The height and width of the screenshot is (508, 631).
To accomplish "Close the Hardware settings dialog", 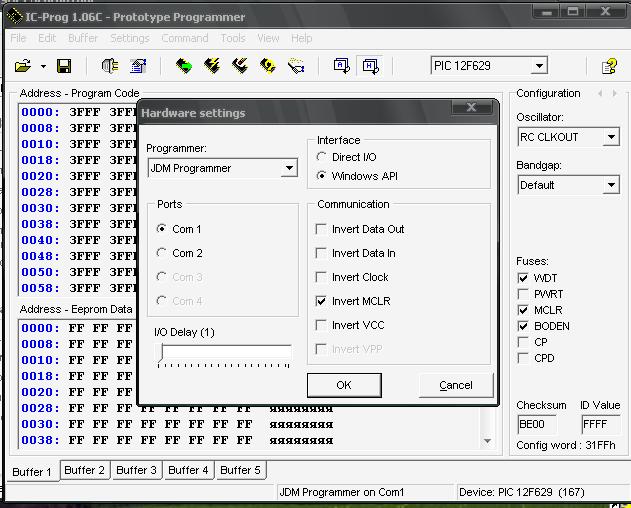I will coord(471,107).
